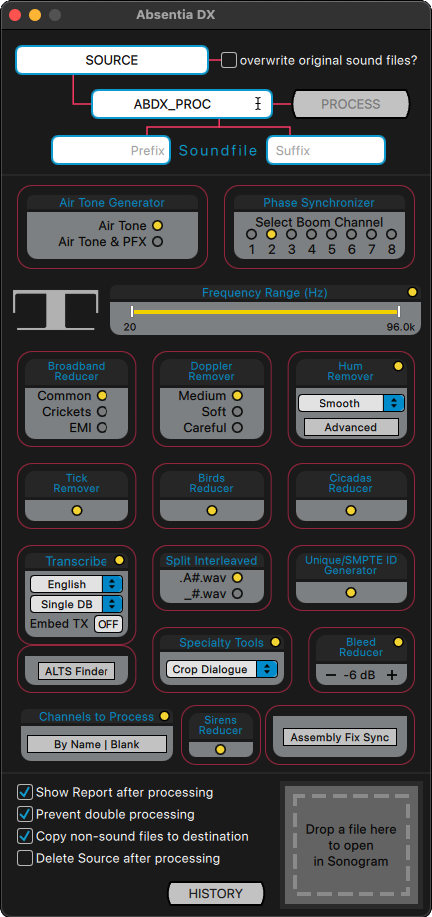This screenshot has width=432, height=917.
Task: Decrease Bleed Reducer with minus button
Action: (x=331, y=675)
